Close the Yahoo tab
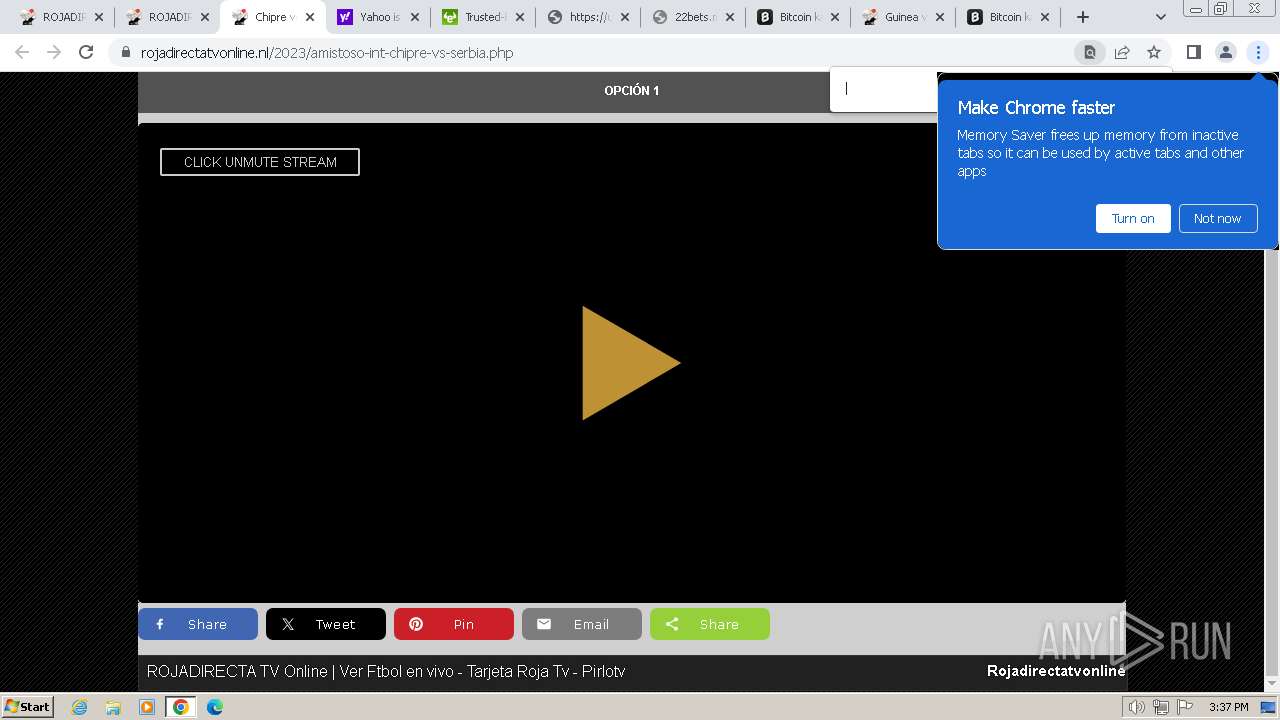This screenshot has height=720, width=1280. [415, 17]
